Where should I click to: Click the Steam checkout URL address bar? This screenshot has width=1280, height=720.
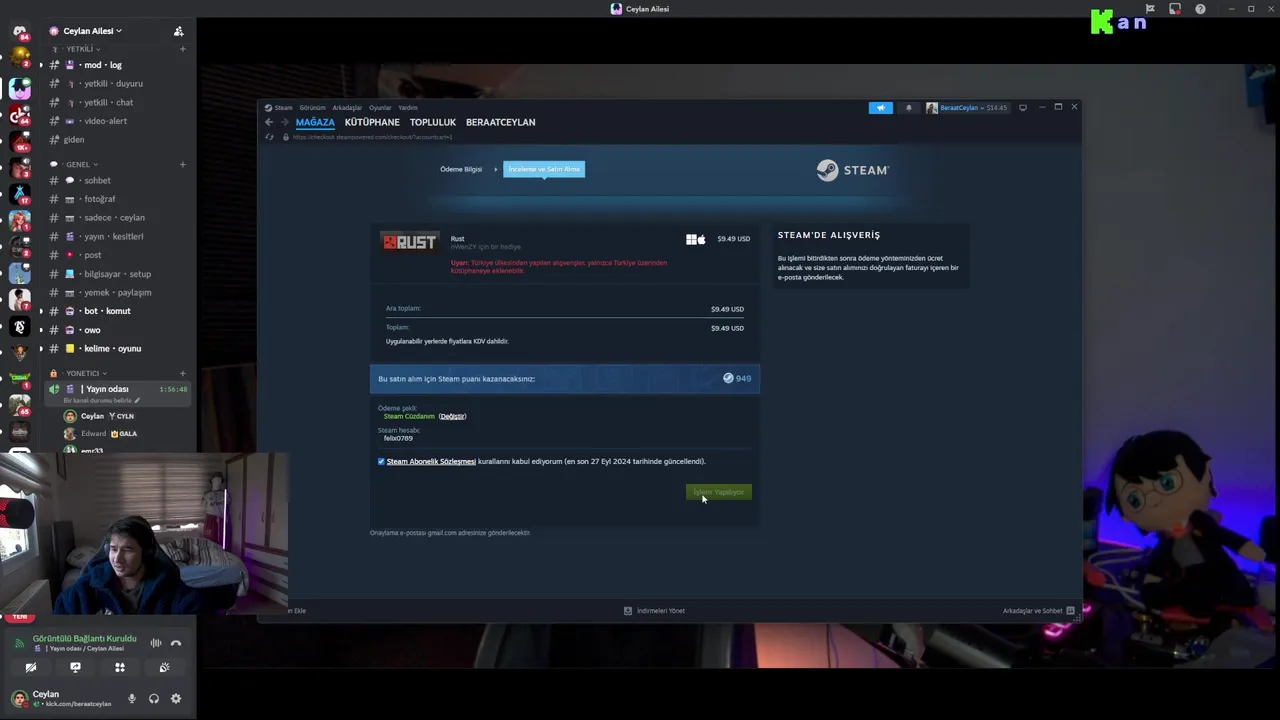pos(372,137)
